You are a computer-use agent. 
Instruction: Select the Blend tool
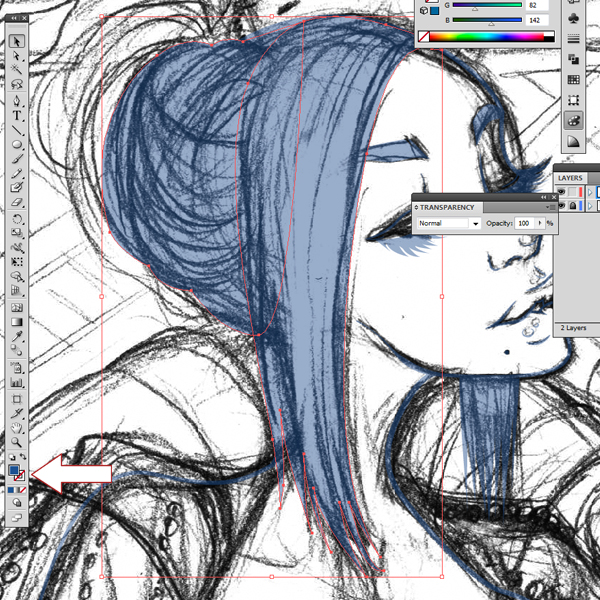[x=16, y=350]
